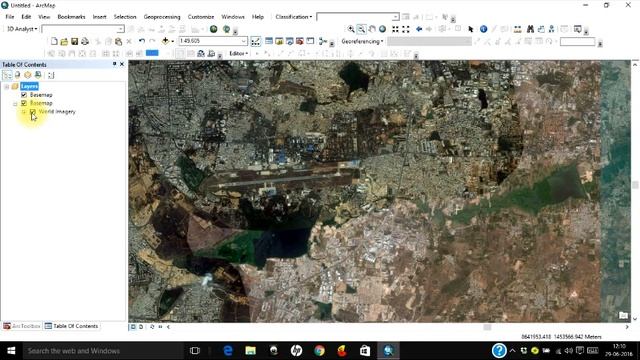Viewport: 640px width, 360px height.
Task: Switch TOC to List By Drawing Order
Action: tap(7, 75)
